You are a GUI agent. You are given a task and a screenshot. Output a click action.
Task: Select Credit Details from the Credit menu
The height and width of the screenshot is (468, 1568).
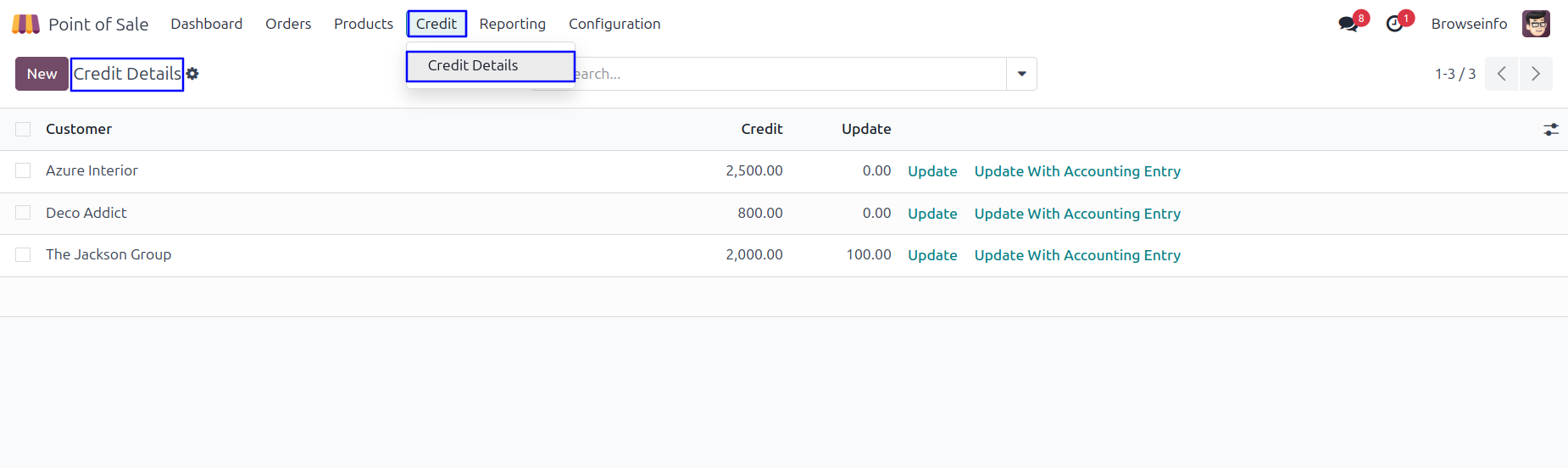pos(473,65)
